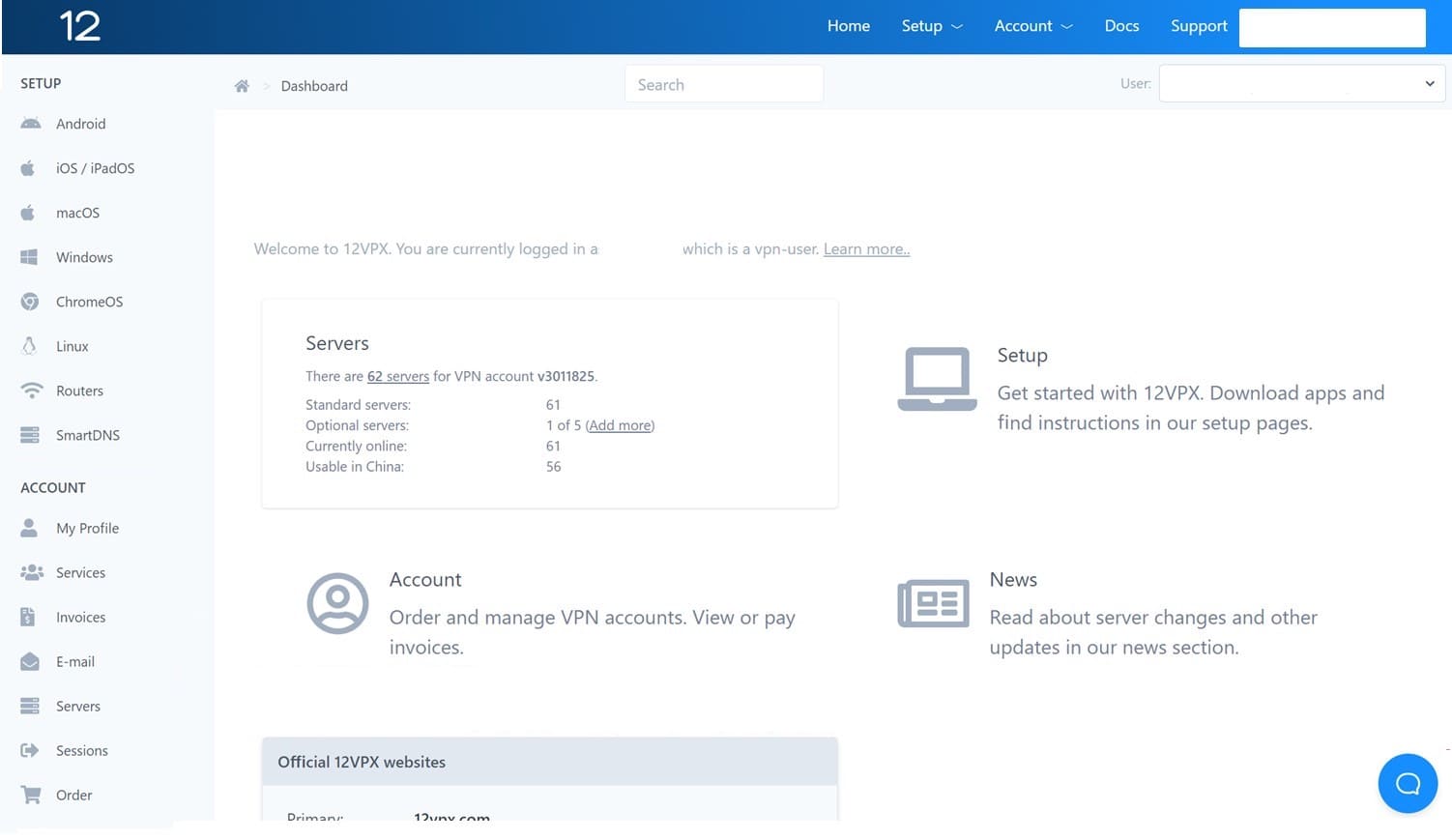
Task: Open the Setup laptop icon
Action: [936, 379]
